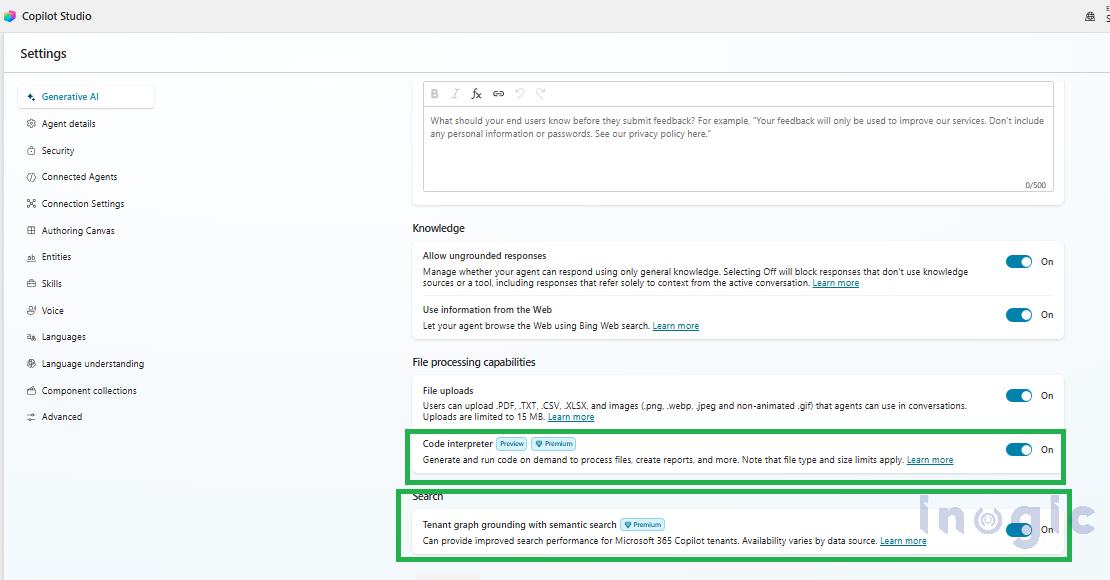Viewport: 1110px width, 580px height.
Task: Click the Bold formatting icon
Action: click(x=435, y=93)
